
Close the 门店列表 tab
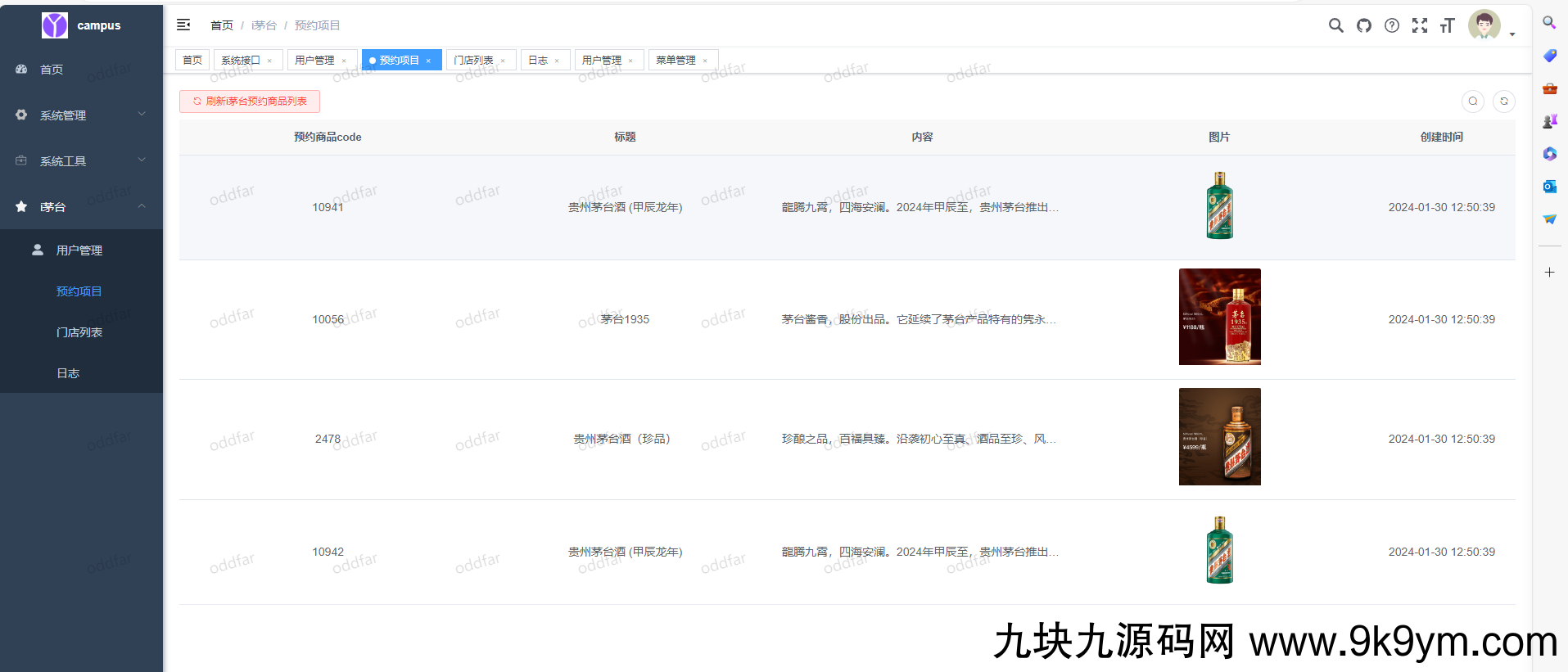point(503,61)
